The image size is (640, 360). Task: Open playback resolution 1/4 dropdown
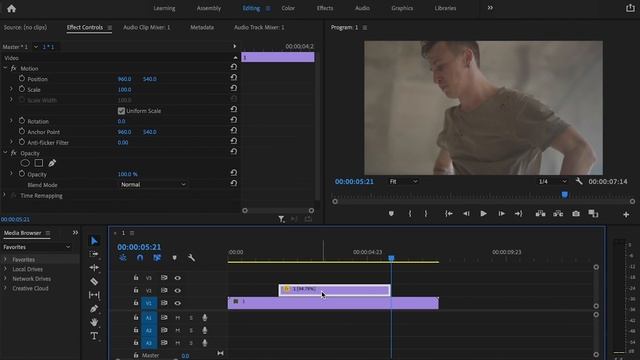[552, 181]
